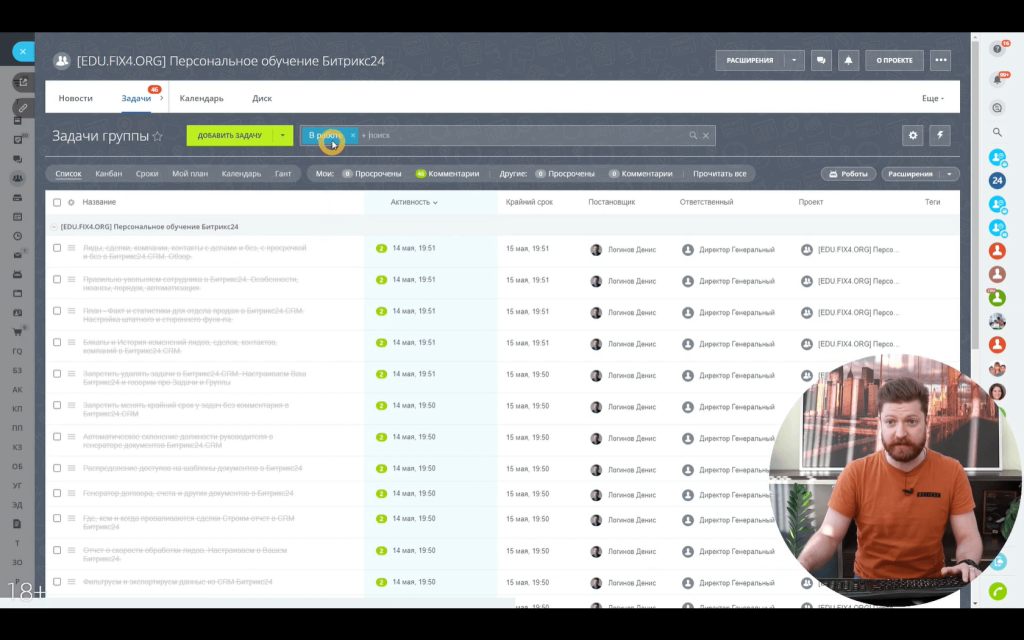Click the РАСШИРЕНИЯ button in the header
The width and height of the screenshot is (1024, 640).
tap(750, 60)
